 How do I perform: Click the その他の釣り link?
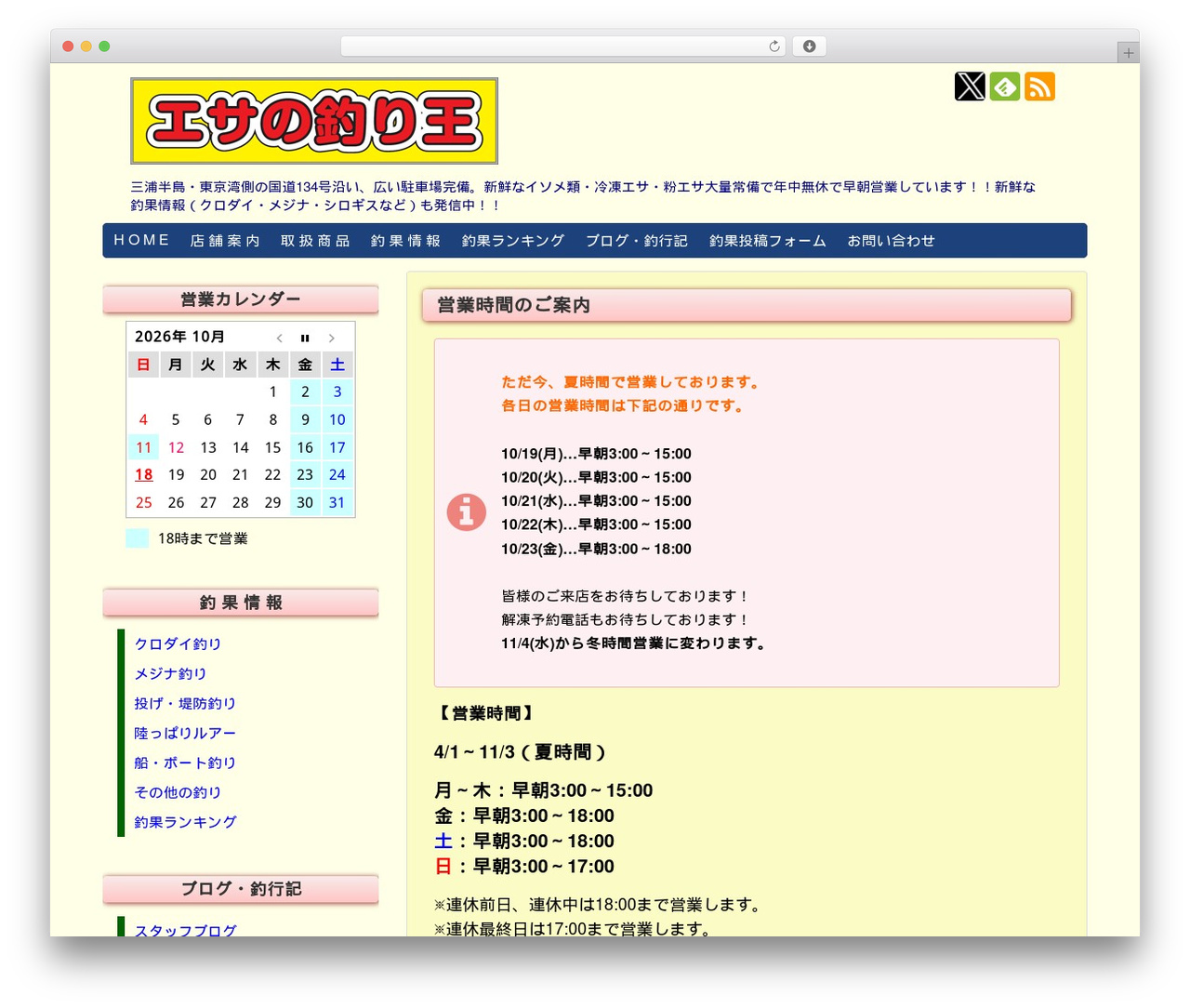pos(178,792)
